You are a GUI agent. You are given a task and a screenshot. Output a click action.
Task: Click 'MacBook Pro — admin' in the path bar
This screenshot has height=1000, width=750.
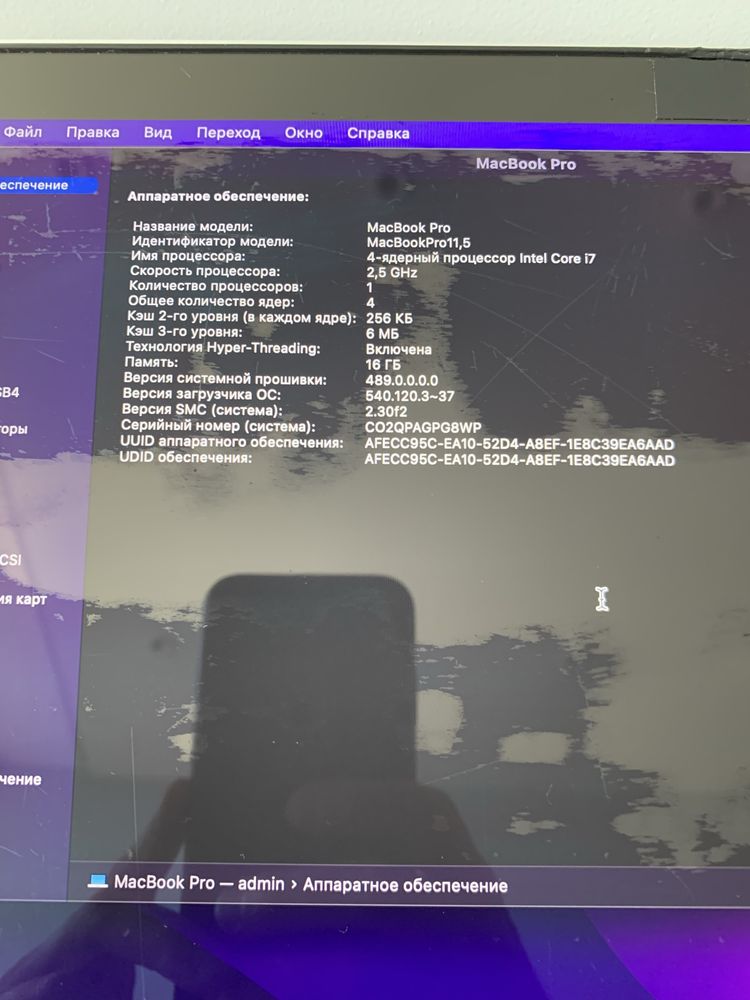(199, 883)
